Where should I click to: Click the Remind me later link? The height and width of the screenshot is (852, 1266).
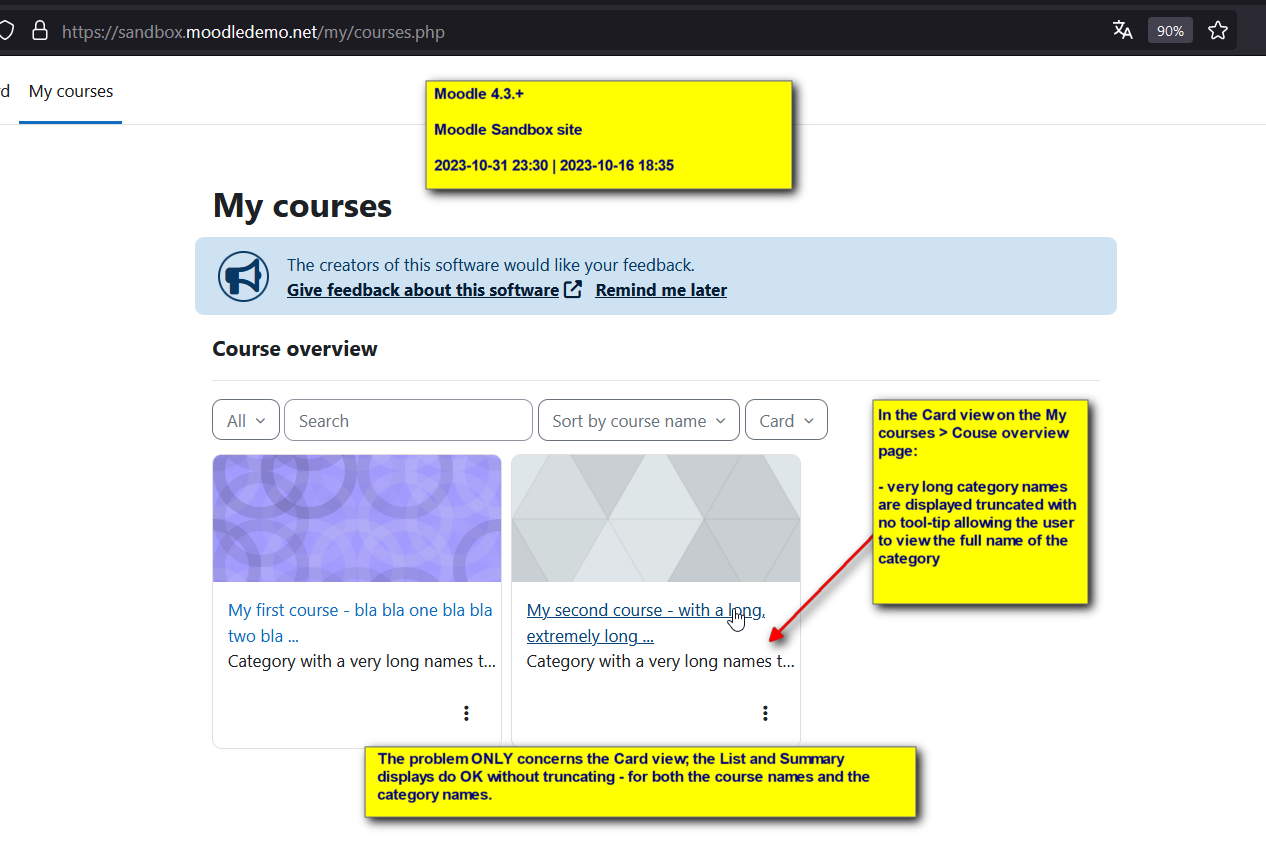tap(661, 290)
